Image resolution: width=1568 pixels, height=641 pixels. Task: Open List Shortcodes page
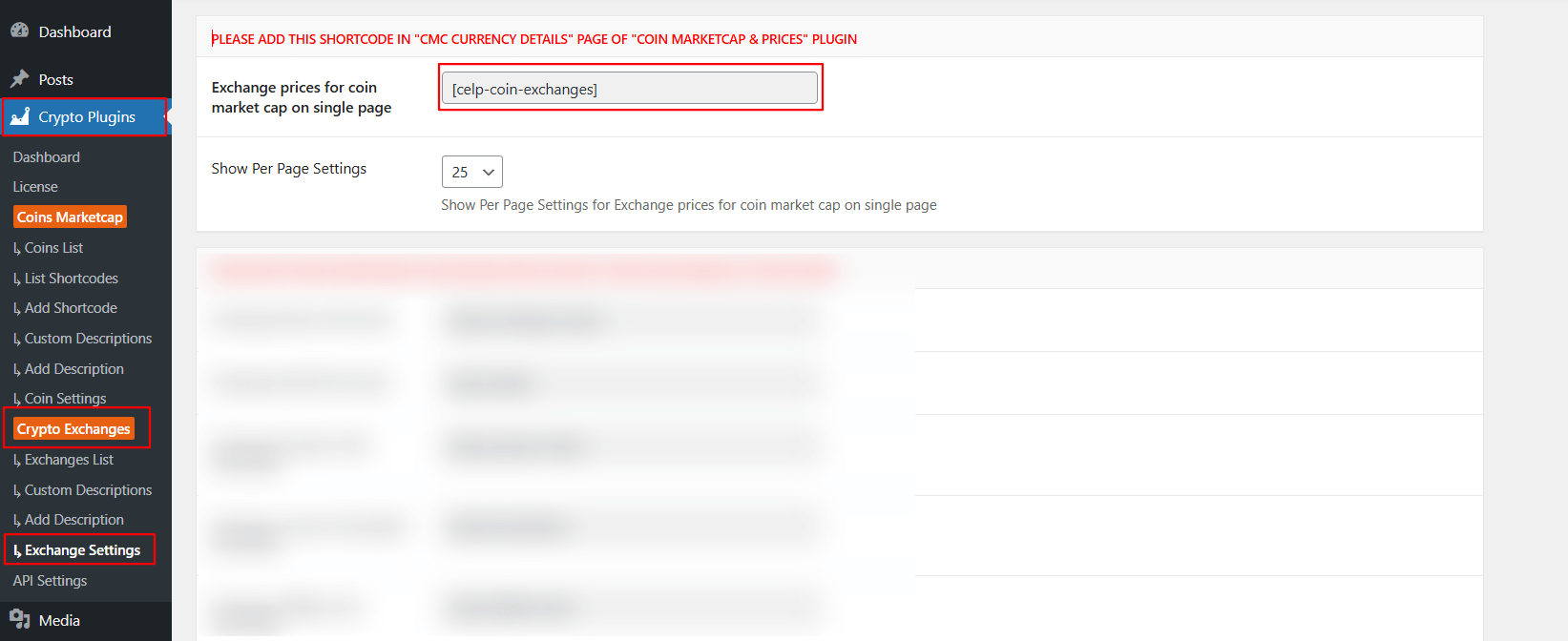click(71, 279)
